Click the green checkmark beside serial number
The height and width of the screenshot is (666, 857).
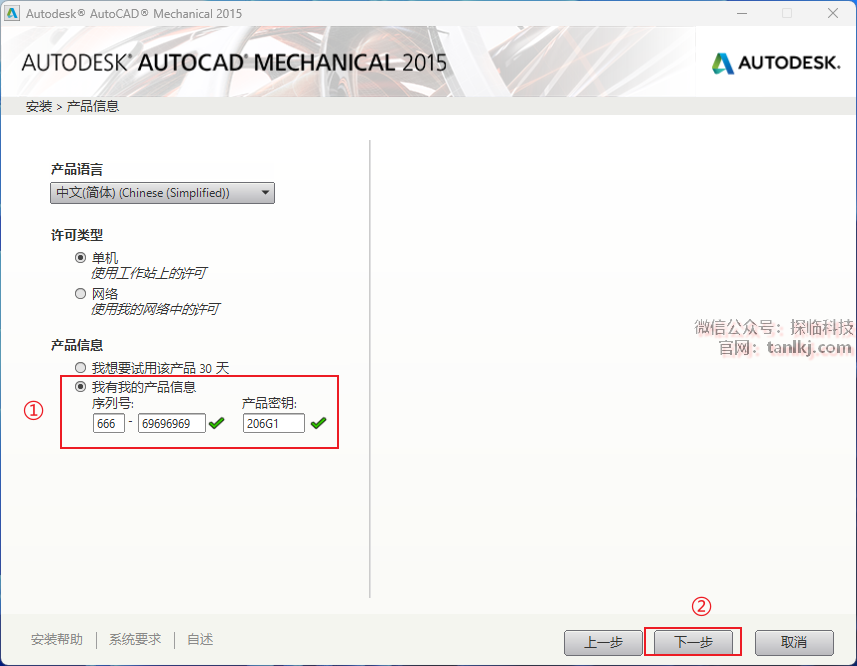(x=217, y=423)
